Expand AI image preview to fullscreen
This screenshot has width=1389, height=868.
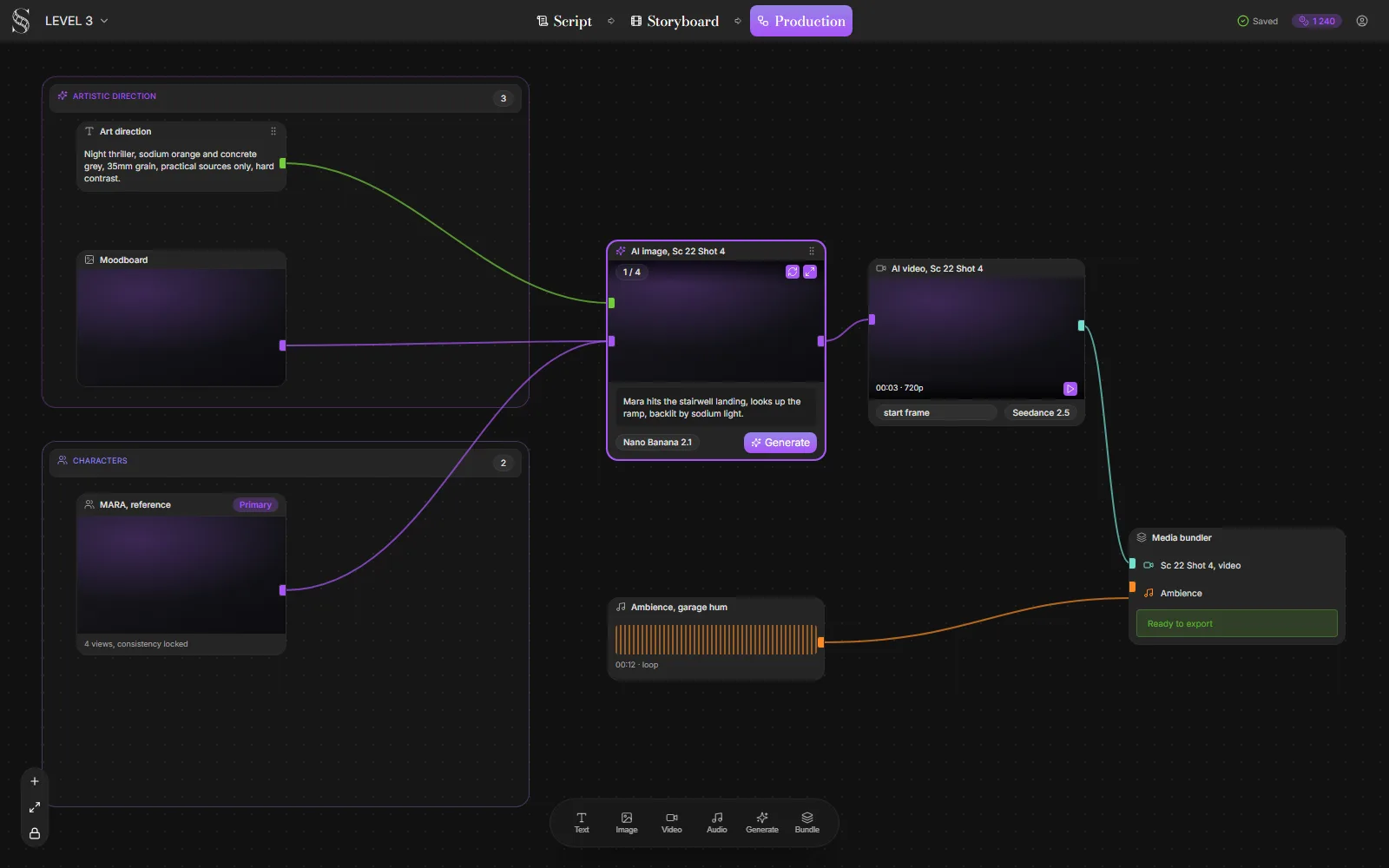click(810, 272)
